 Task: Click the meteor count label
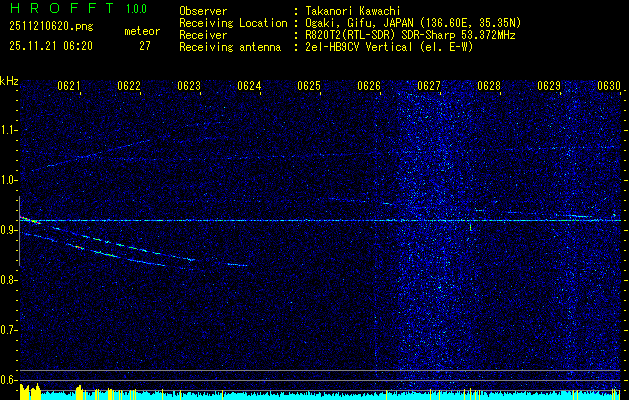tap(142, 31)
